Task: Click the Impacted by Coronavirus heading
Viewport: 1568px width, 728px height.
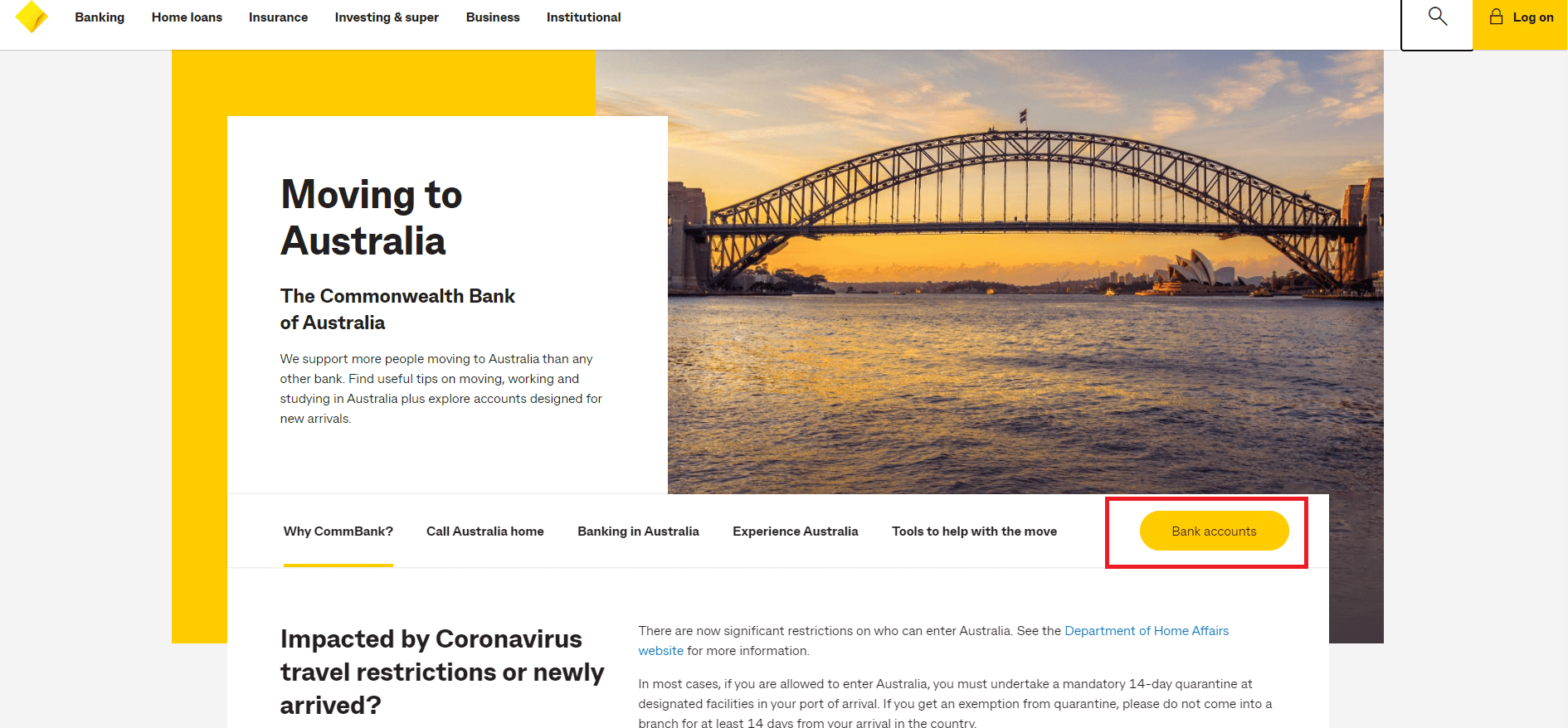Action: point(441,672)
